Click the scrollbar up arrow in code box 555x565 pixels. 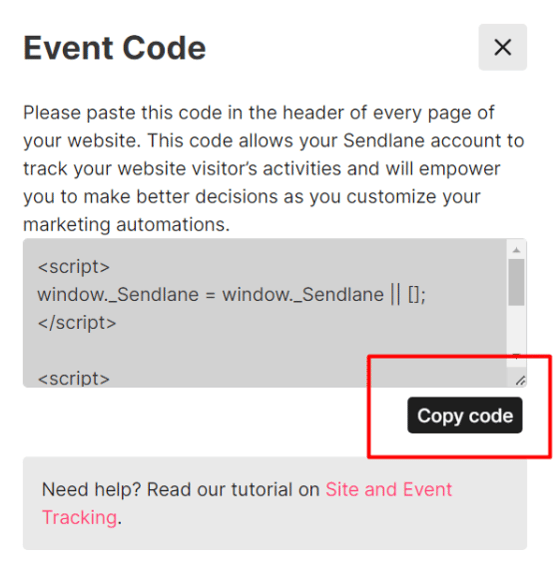tap(516, 250)
